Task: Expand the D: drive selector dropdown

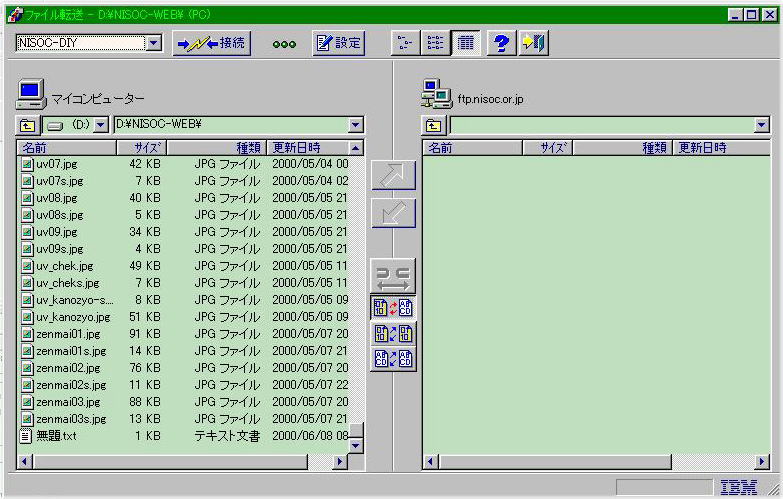Action: [100, 125]
